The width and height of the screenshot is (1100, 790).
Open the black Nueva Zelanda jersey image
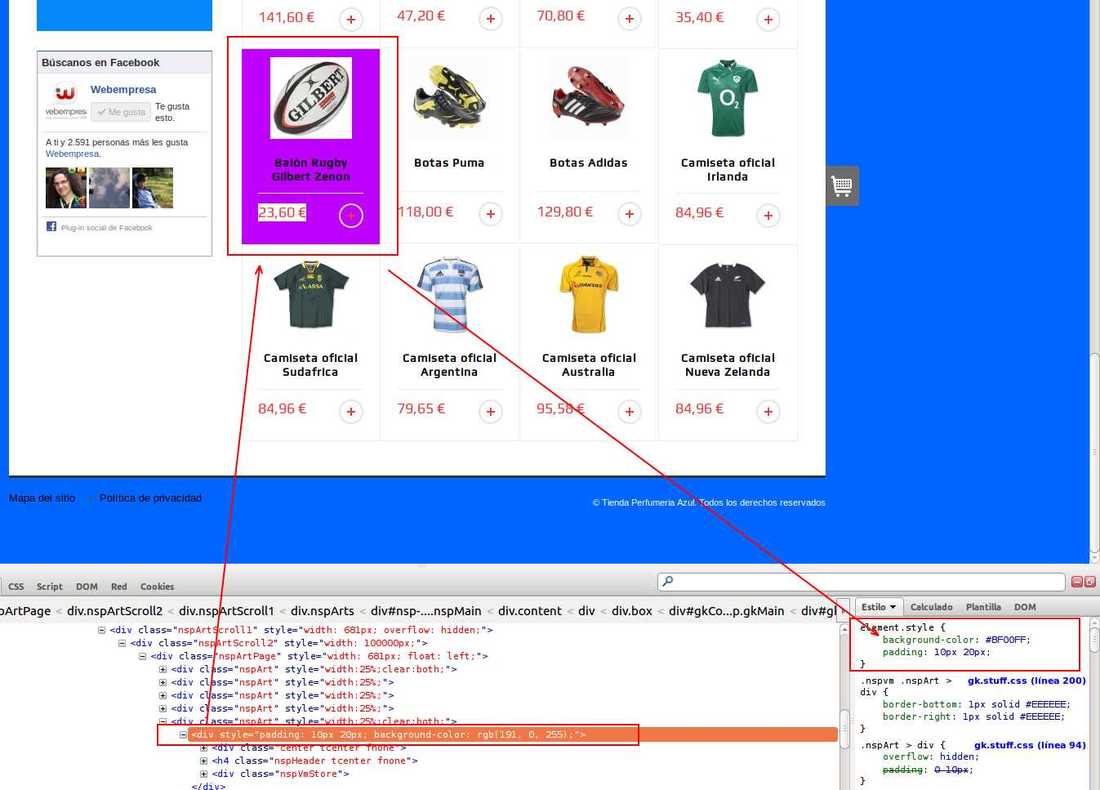click(x=727, y=295)
